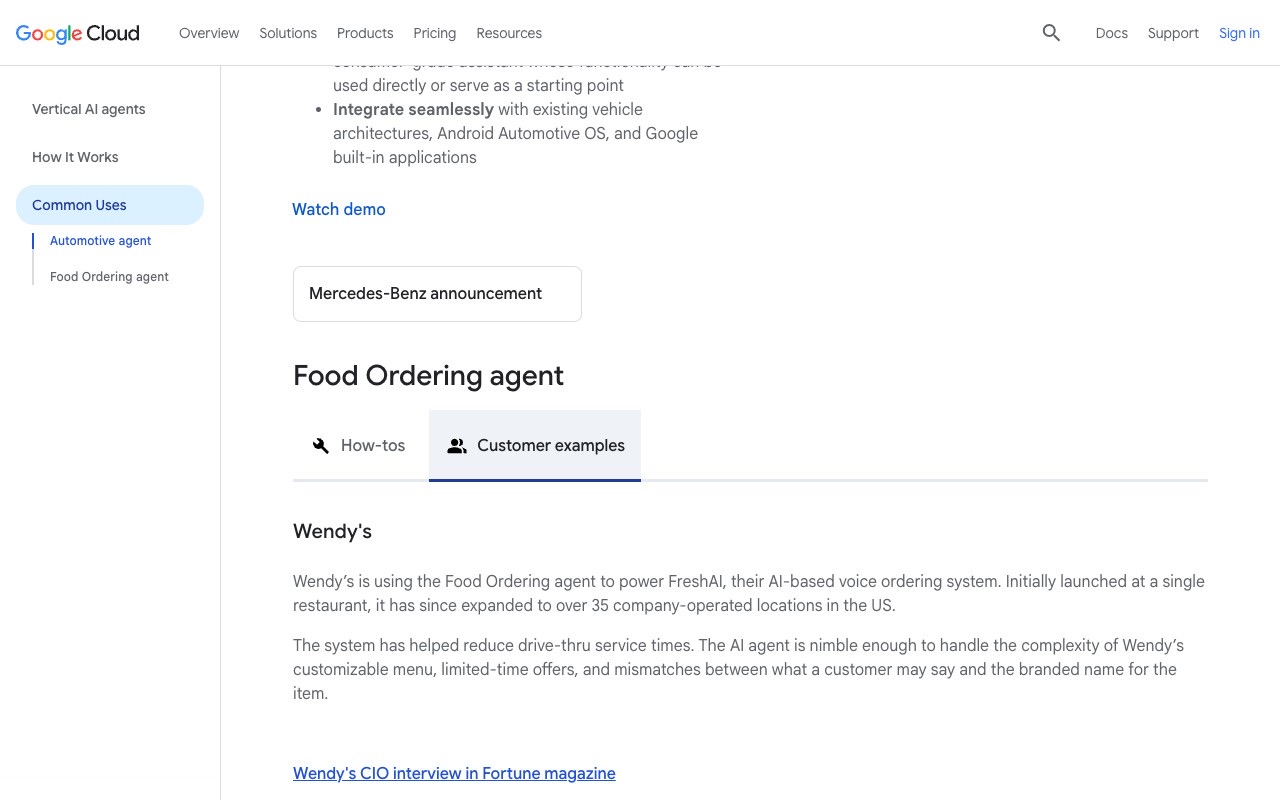Open the Resources menu
The width and height of the screenshot is (1280, 800).
click(x=509, y=33)
